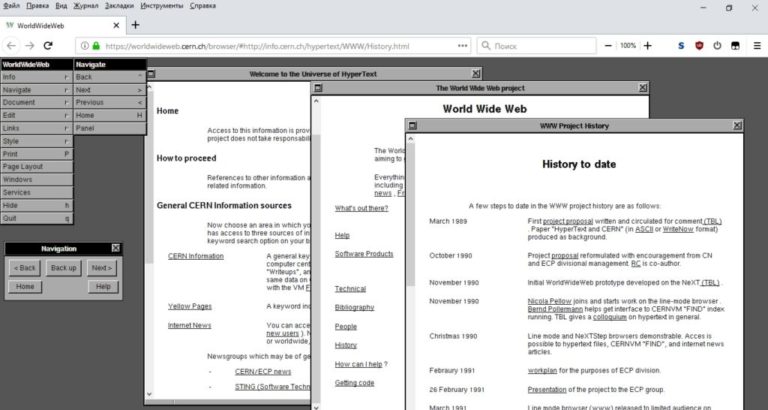The image size is (768, 410).
Task: Open the Инструменты menu
Action: (x=162, y=6)
